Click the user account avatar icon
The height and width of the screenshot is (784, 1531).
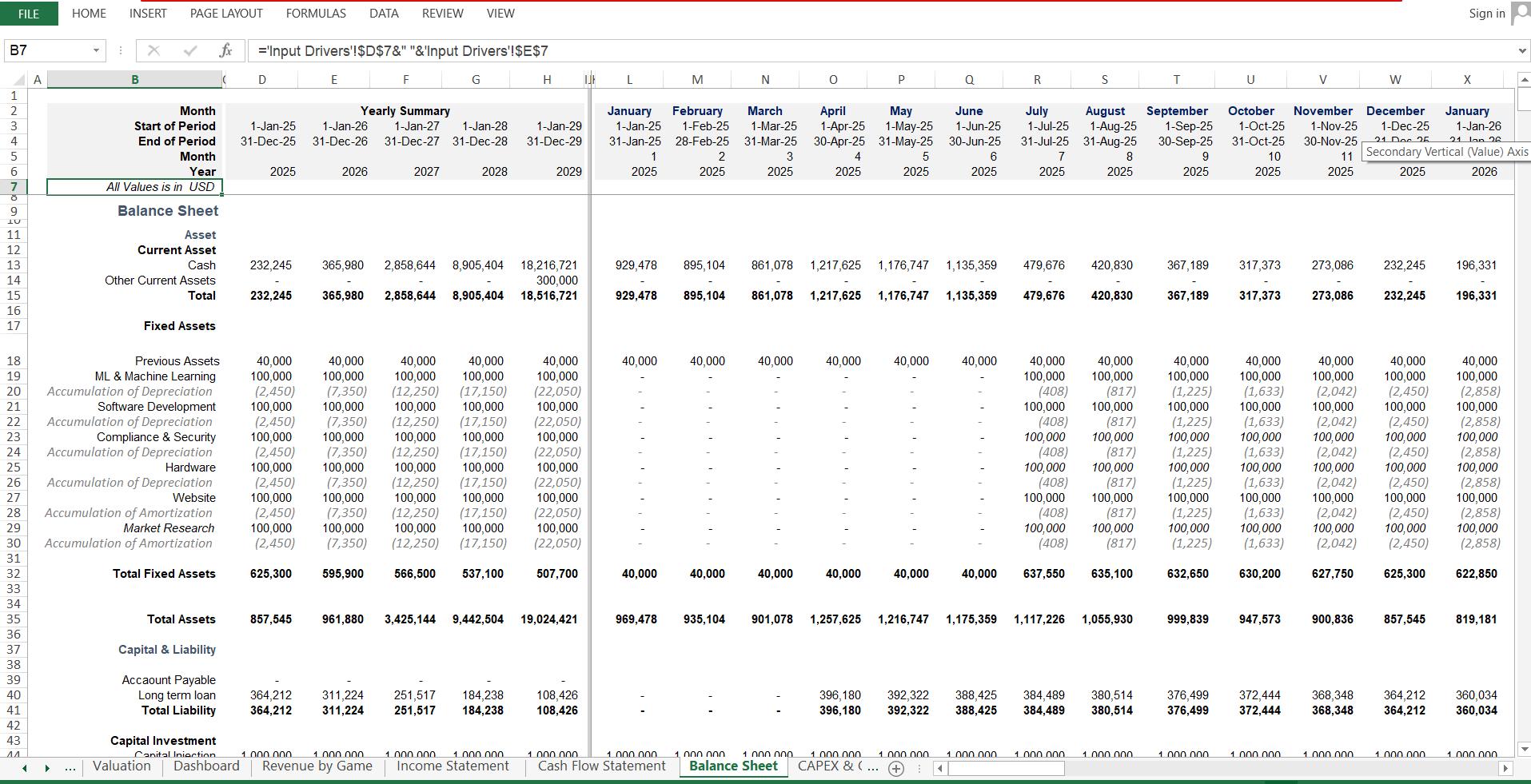[1521, 13]
